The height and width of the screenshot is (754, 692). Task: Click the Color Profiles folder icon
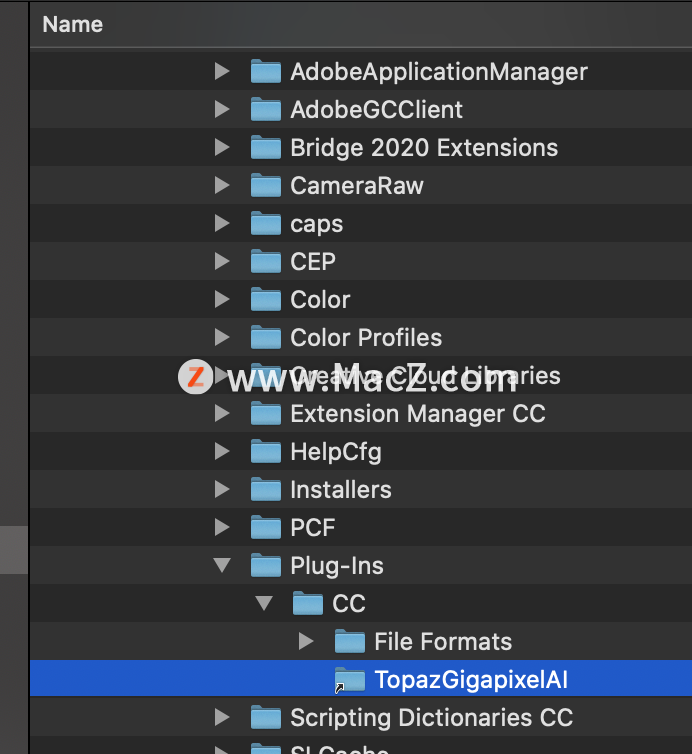click(266, 337)
